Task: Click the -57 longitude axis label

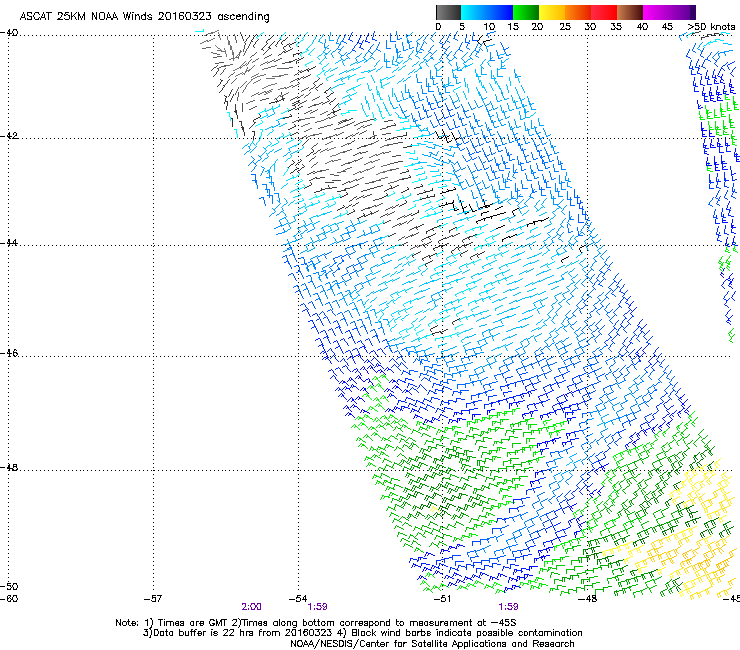Action: [153, 599]
